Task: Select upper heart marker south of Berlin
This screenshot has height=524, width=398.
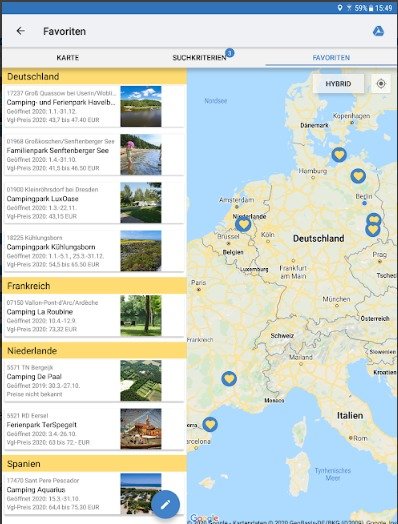Action: (x=374, y=219)
